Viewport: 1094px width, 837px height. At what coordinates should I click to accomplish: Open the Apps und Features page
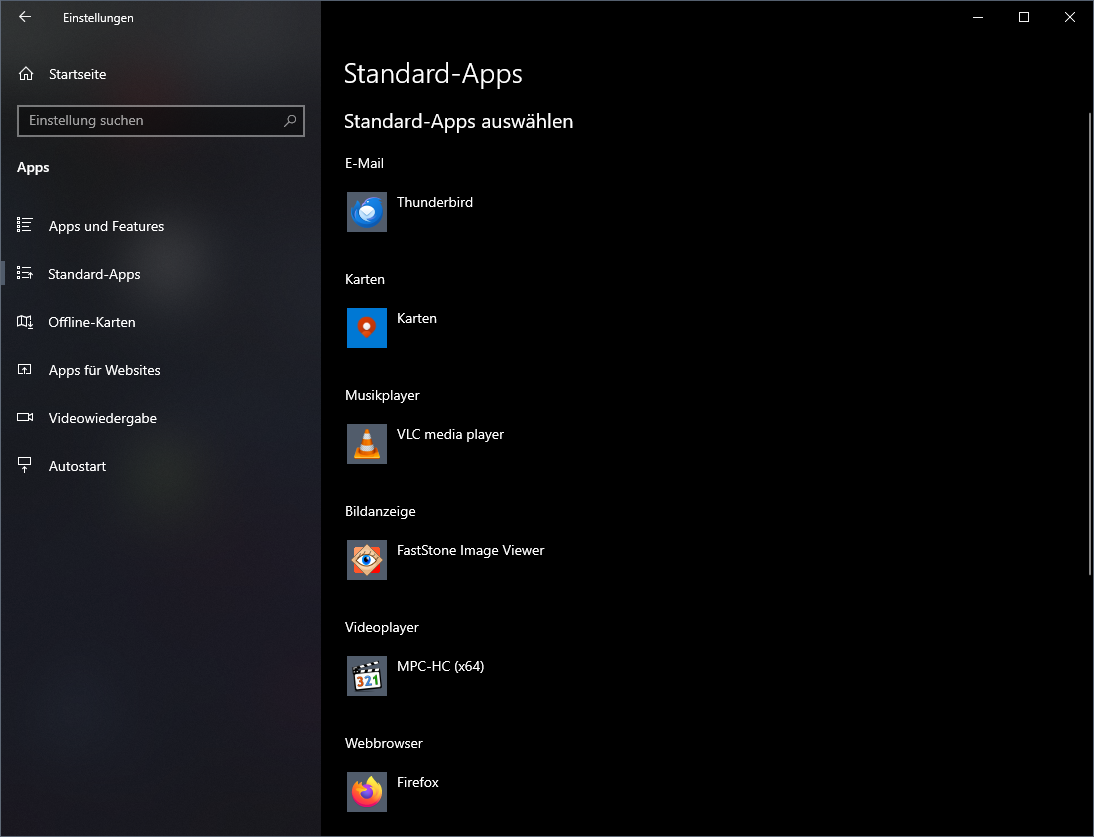tap(160, 226)
